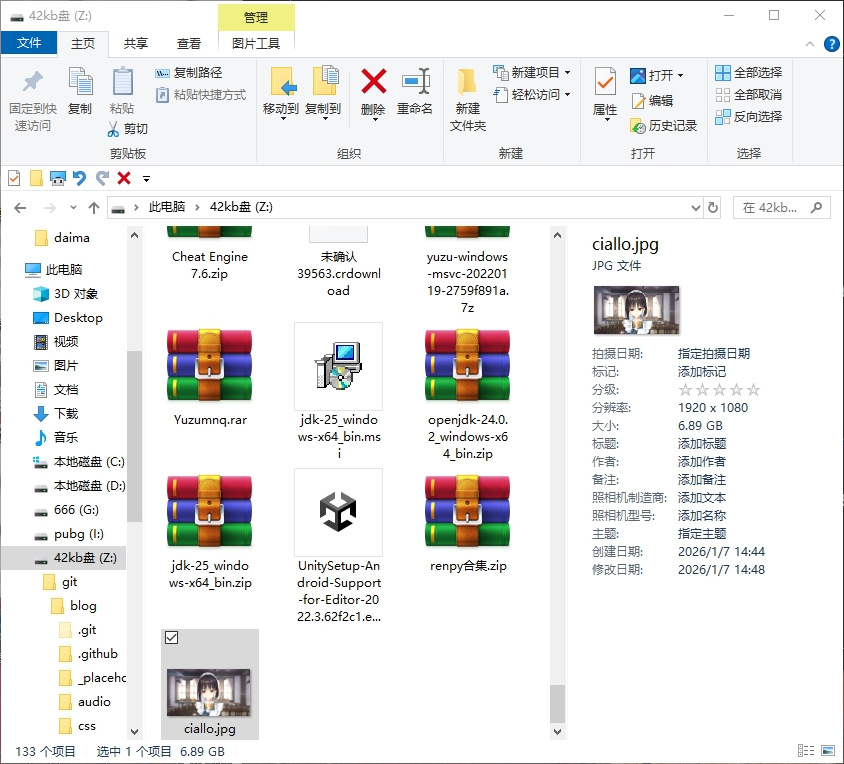Click new folder icon in quick access toolbar
The image size is (844, 764).
[36, 178]
